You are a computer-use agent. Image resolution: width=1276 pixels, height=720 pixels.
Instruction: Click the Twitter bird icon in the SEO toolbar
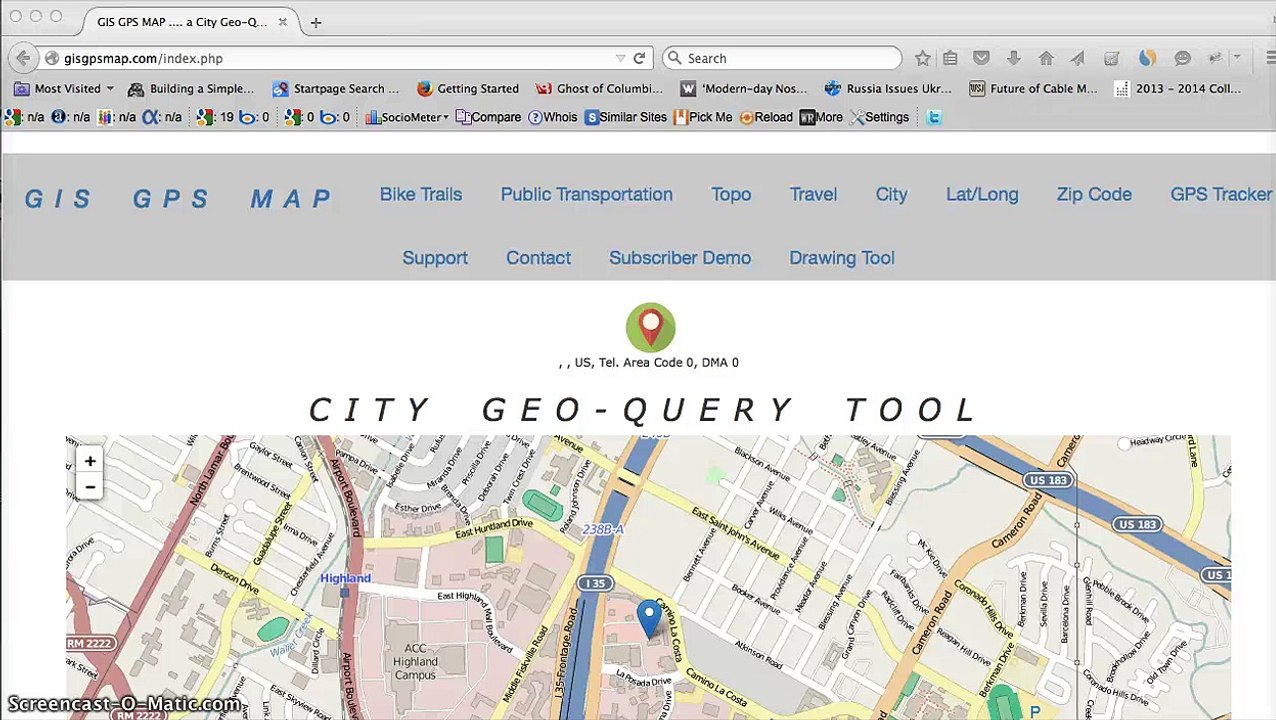[x=933, y=117]
